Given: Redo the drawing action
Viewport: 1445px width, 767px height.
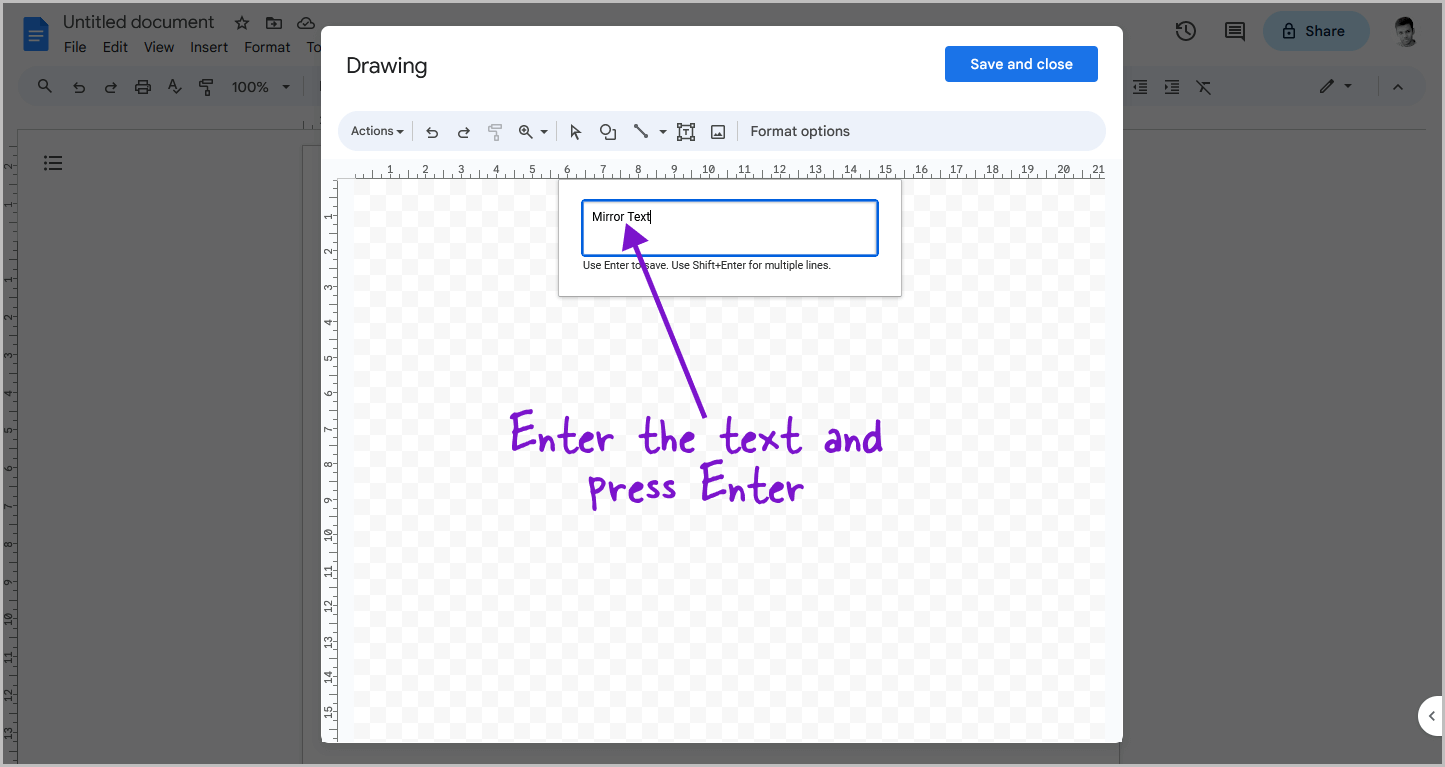Looking at the screenshot, I should 463,131.
